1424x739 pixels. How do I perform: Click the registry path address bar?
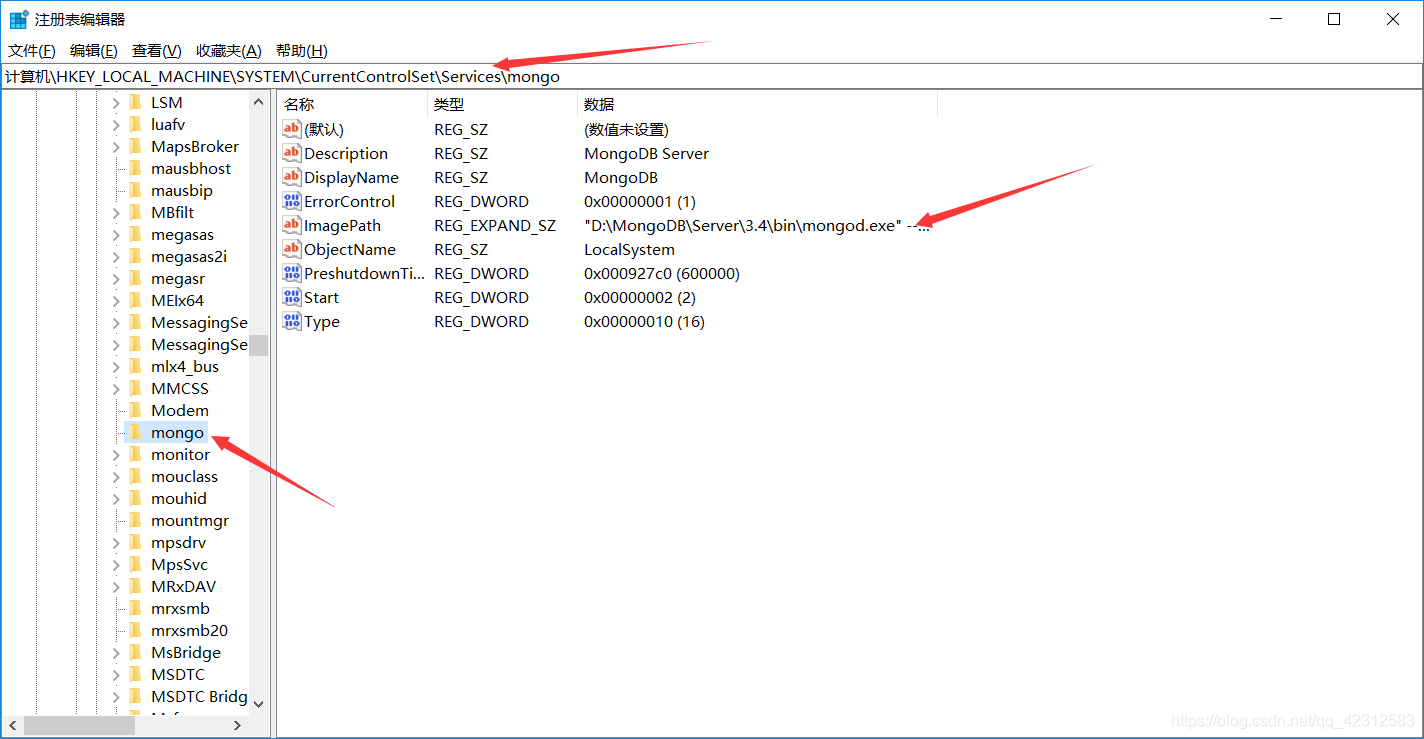[711, 76]
